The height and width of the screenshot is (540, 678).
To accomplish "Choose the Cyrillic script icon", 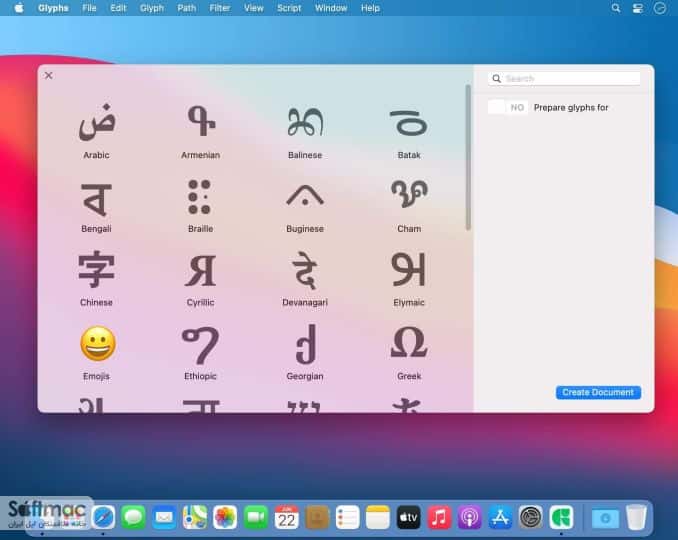I will click(x=201, y=271).
